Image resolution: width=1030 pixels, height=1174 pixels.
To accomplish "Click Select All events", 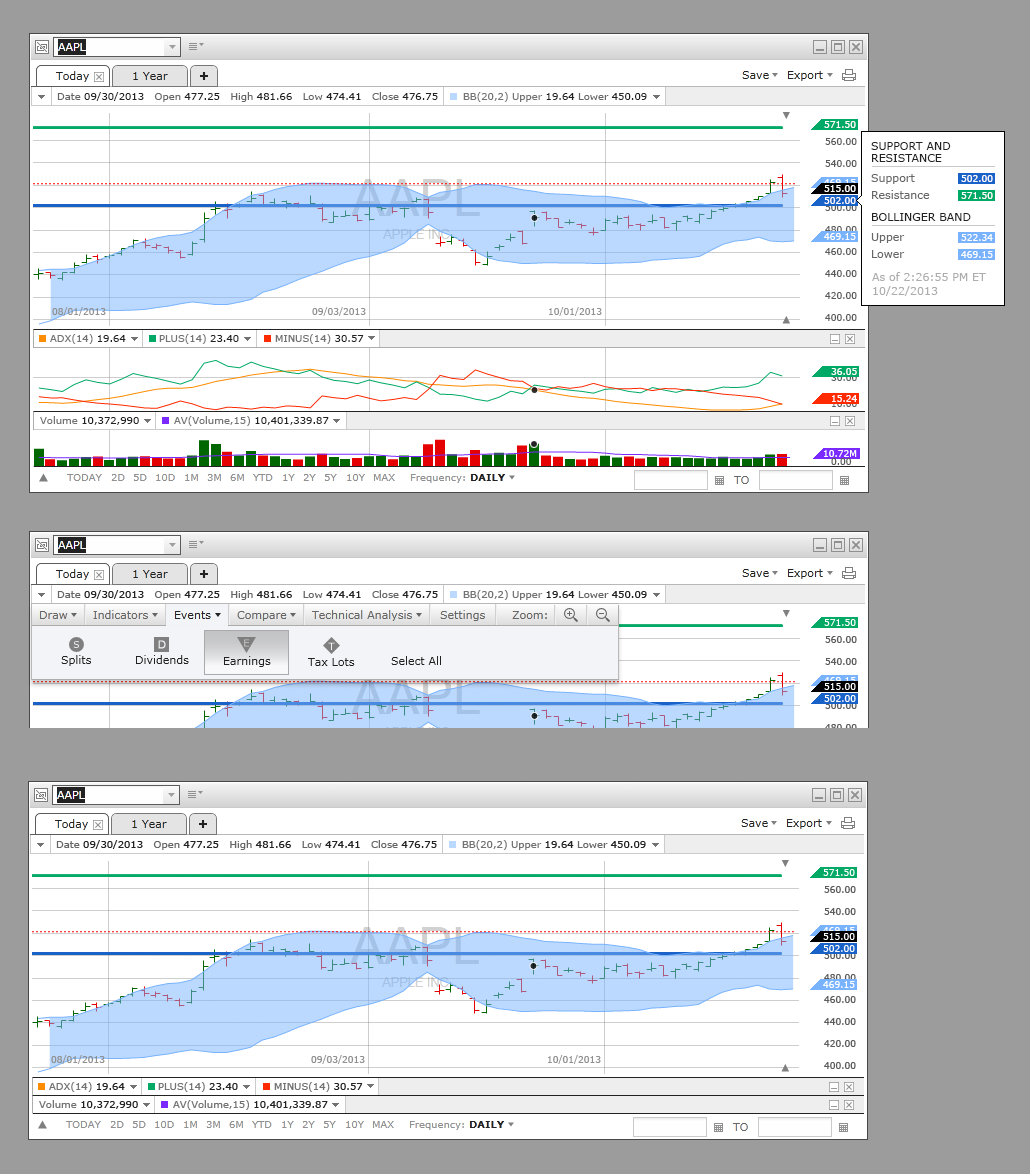I will pos(416,661).
